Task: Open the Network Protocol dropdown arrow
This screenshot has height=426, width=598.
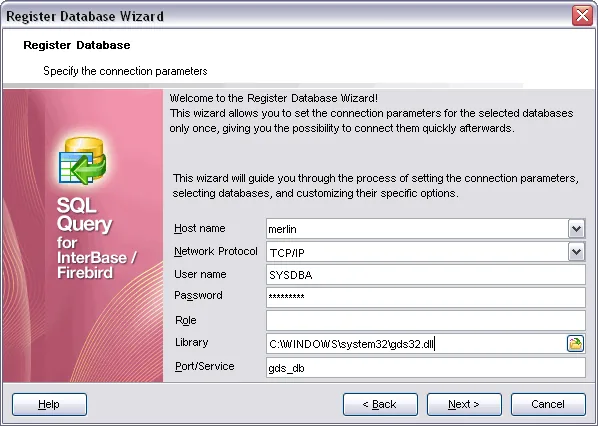Action: 576,252
